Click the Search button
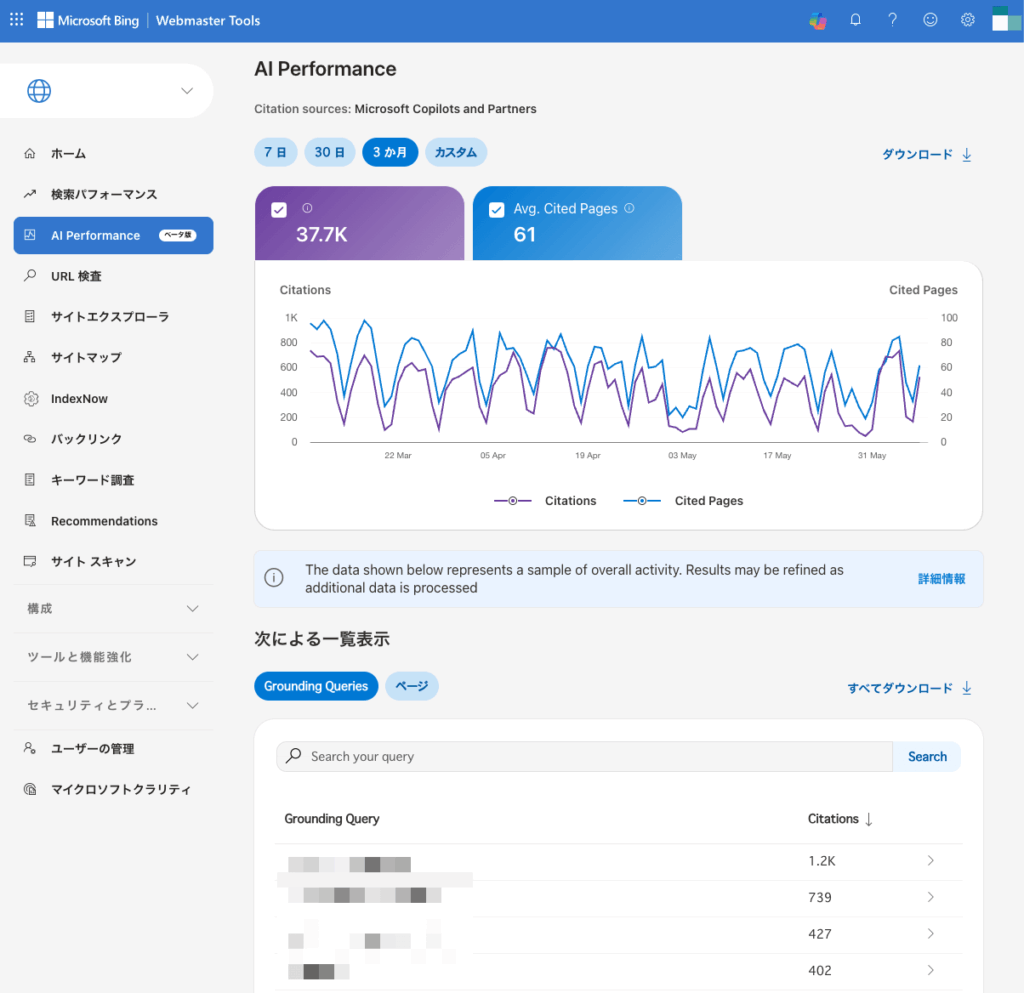 [927, 756]
